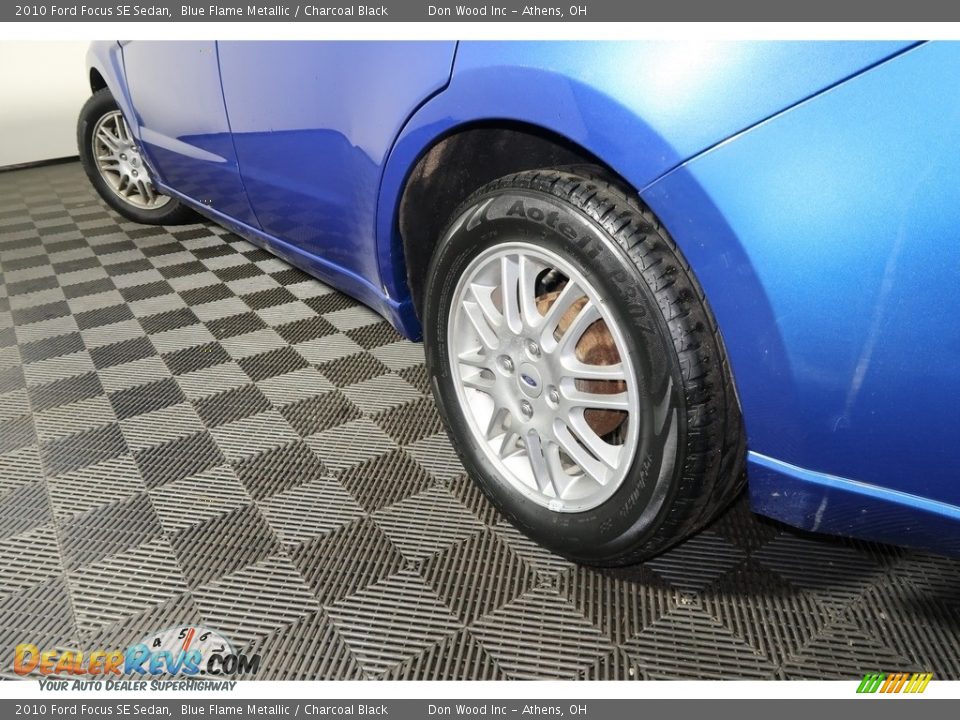Toggle the footer caption bar
Screen dimensions: 960x720
[480, 708]
